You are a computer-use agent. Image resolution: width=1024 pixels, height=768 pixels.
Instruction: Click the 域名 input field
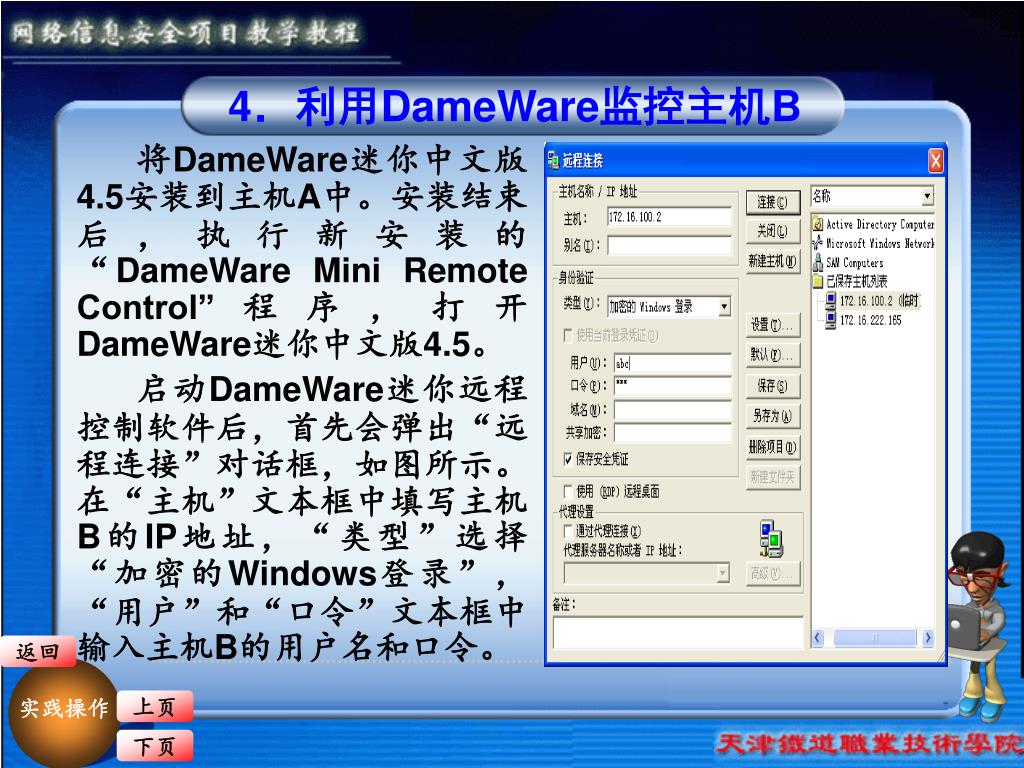[673, 409]
